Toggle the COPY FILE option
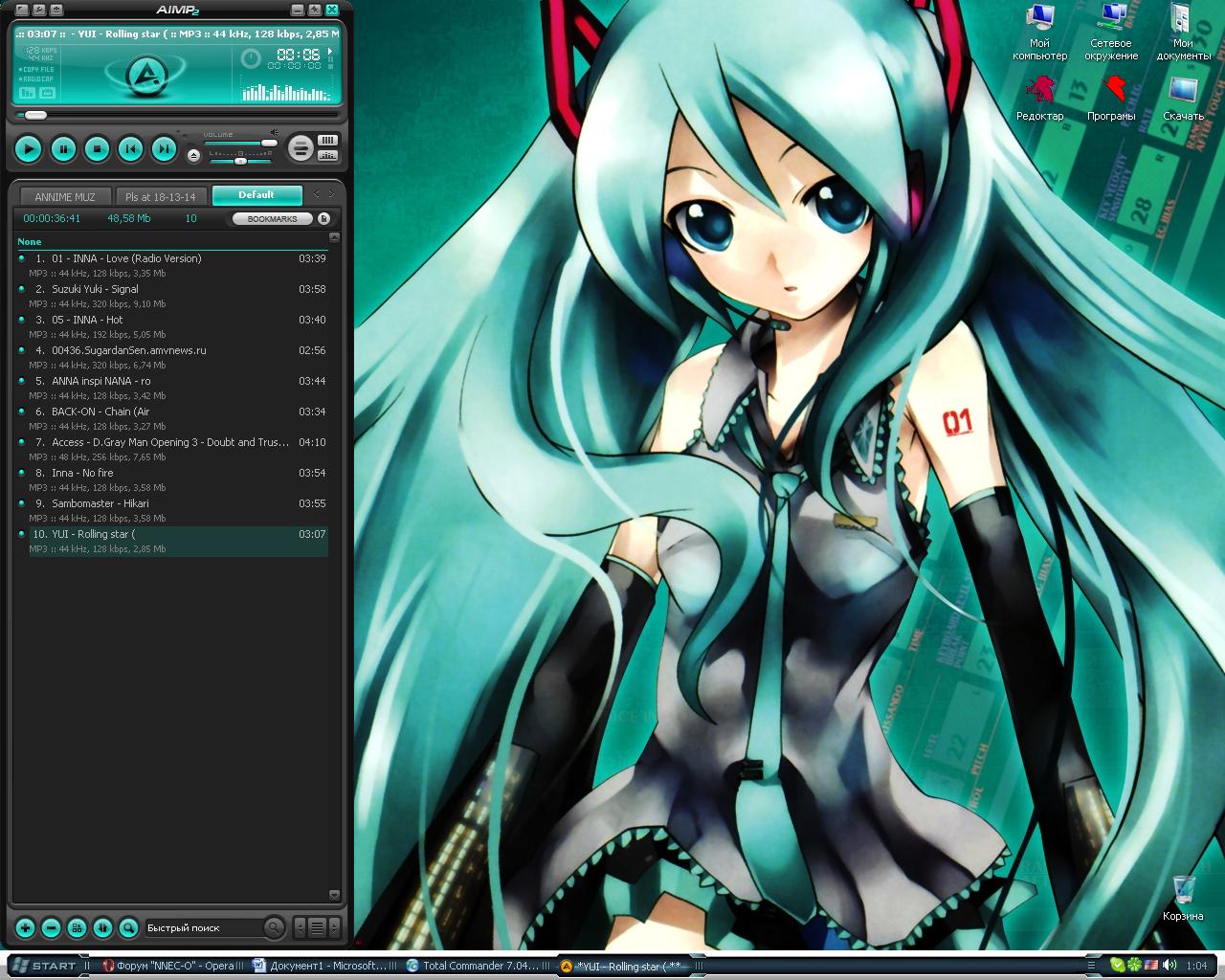This screenshot has height=980, width=1225. point(38,70)
